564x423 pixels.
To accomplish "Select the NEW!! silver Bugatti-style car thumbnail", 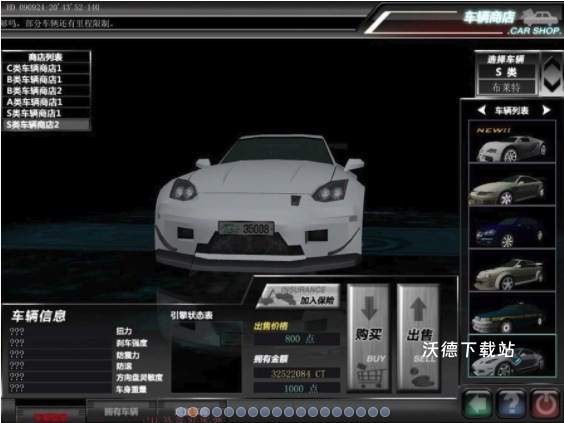I will pos(512,142).
